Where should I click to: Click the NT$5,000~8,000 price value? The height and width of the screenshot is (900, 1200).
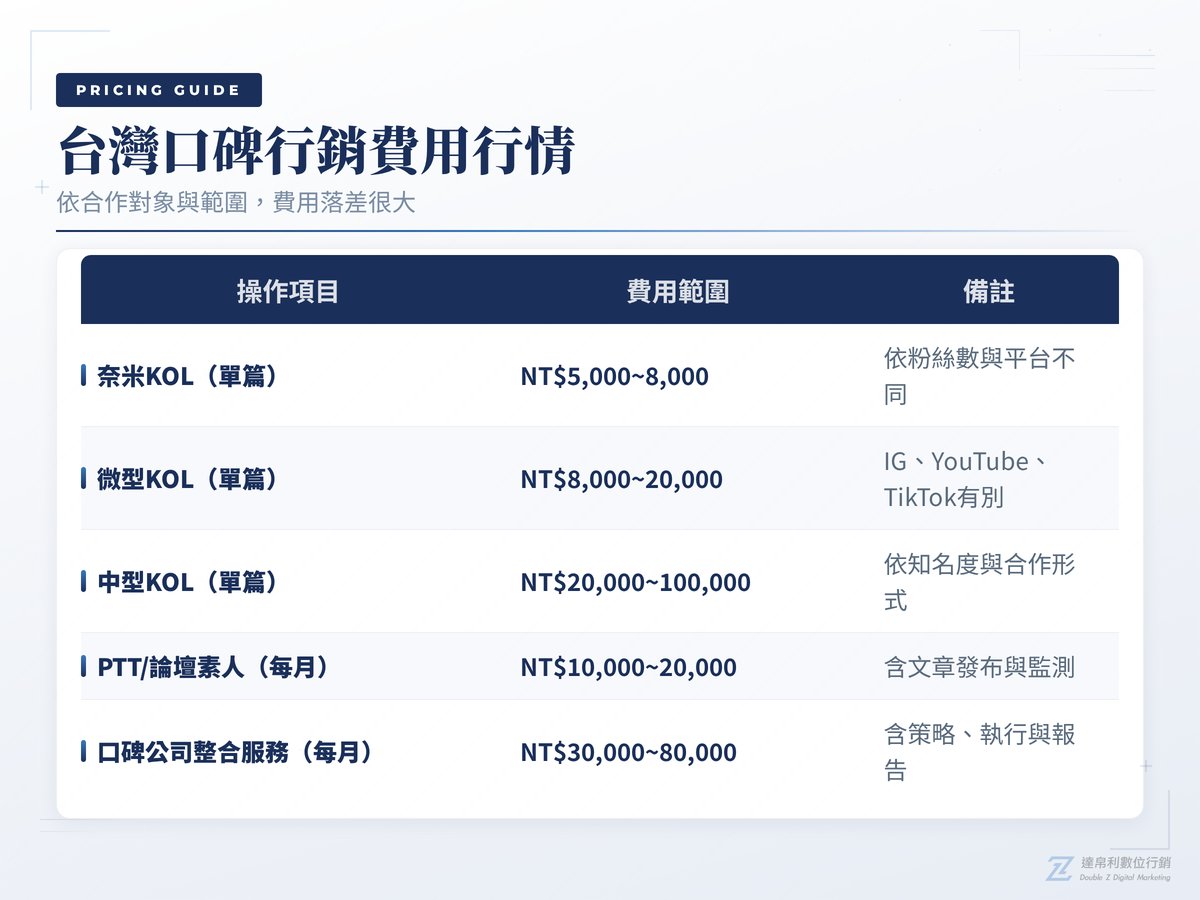click(614, 376)
